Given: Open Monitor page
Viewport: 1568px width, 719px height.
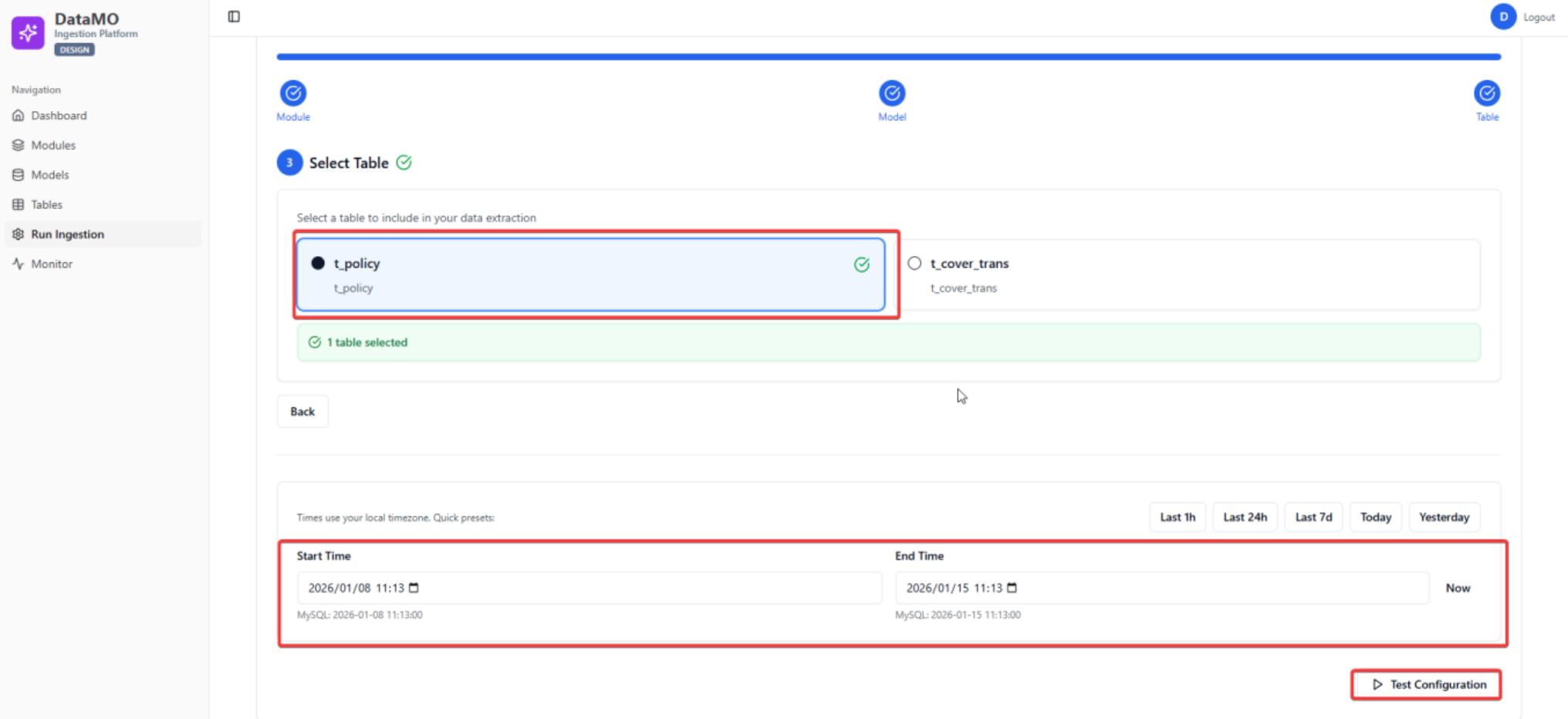Looking at the screenshot, I should click(103, 264).
